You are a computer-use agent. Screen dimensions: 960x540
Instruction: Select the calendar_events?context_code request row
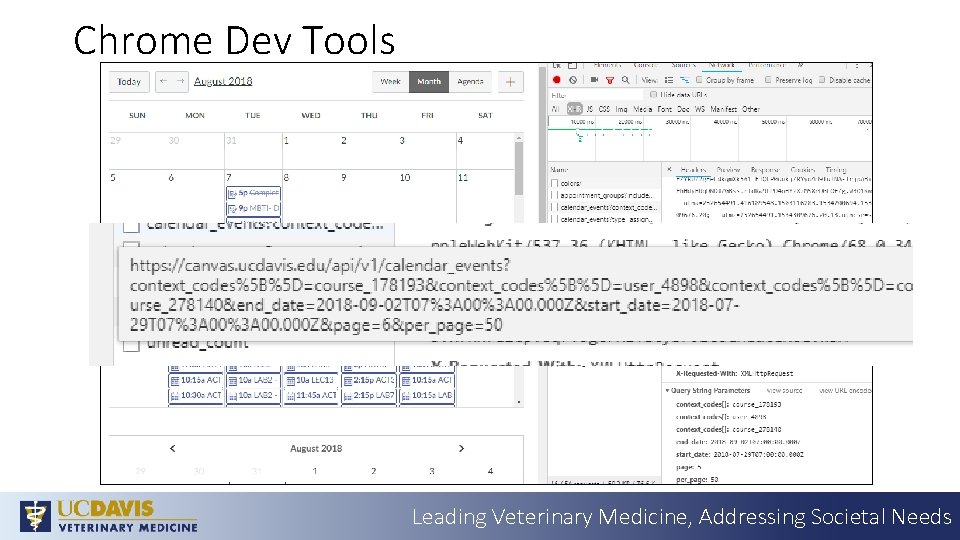[x=604, y=208]
